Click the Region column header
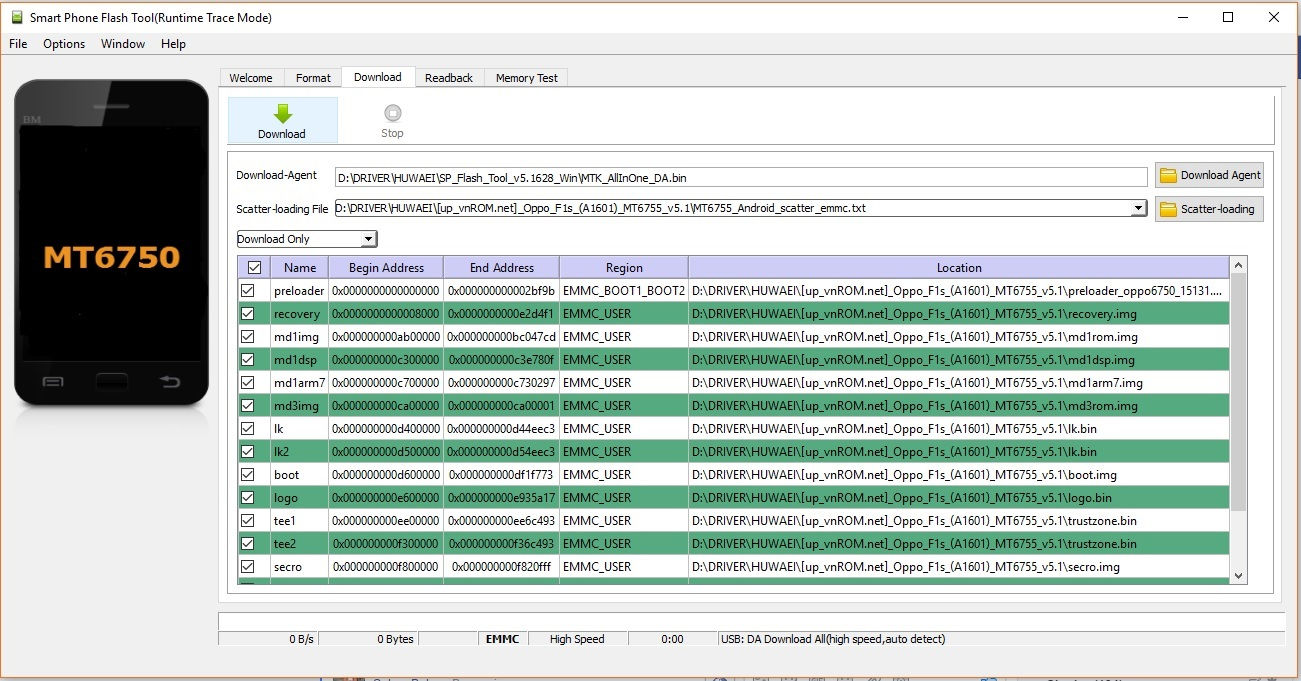Image resolution: width=1301 pixels, height=681 pixels. (x=624, y=267)
